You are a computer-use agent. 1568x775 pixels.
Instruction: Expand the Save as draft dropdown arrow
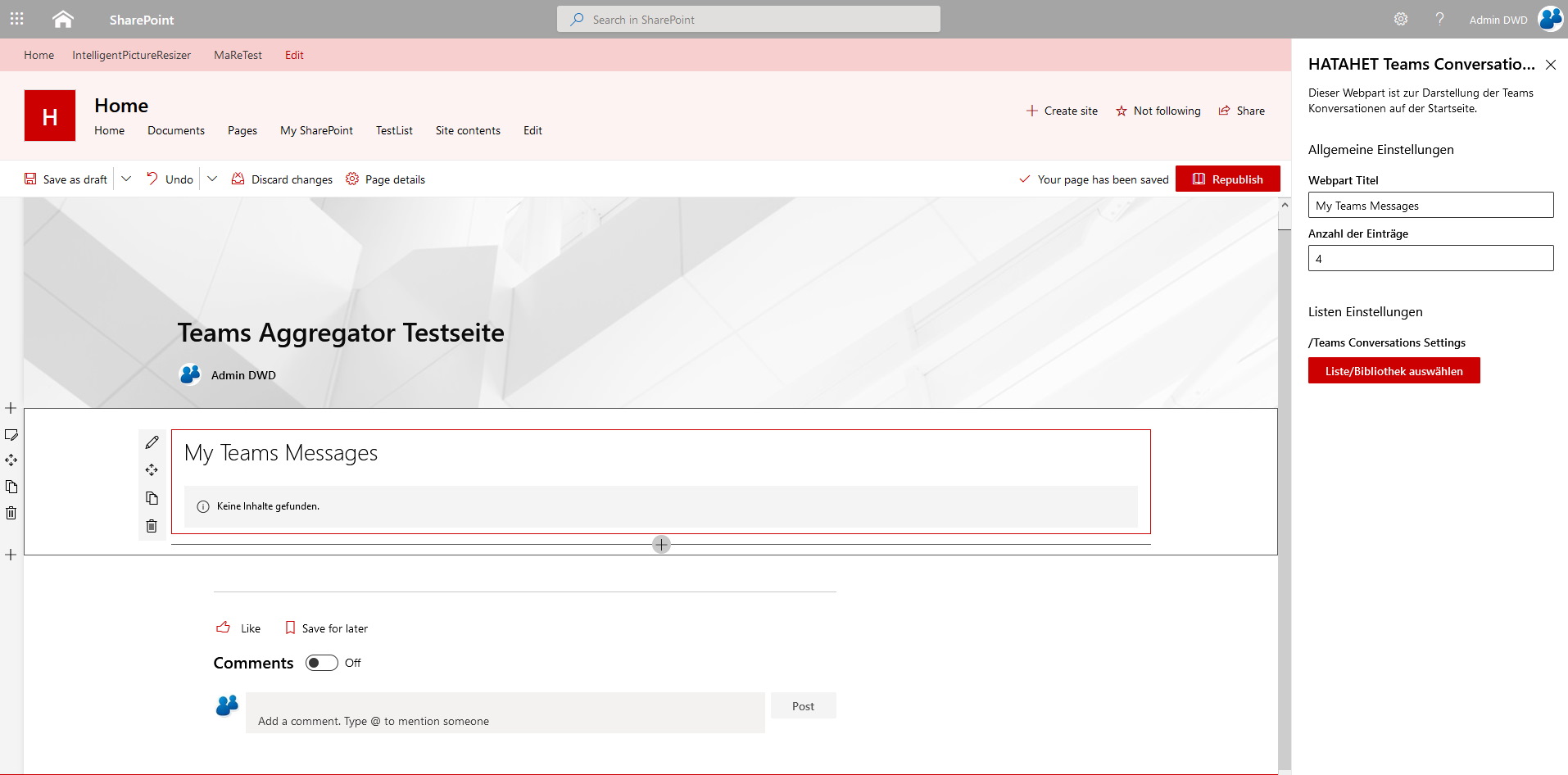[x=126, y=179]
